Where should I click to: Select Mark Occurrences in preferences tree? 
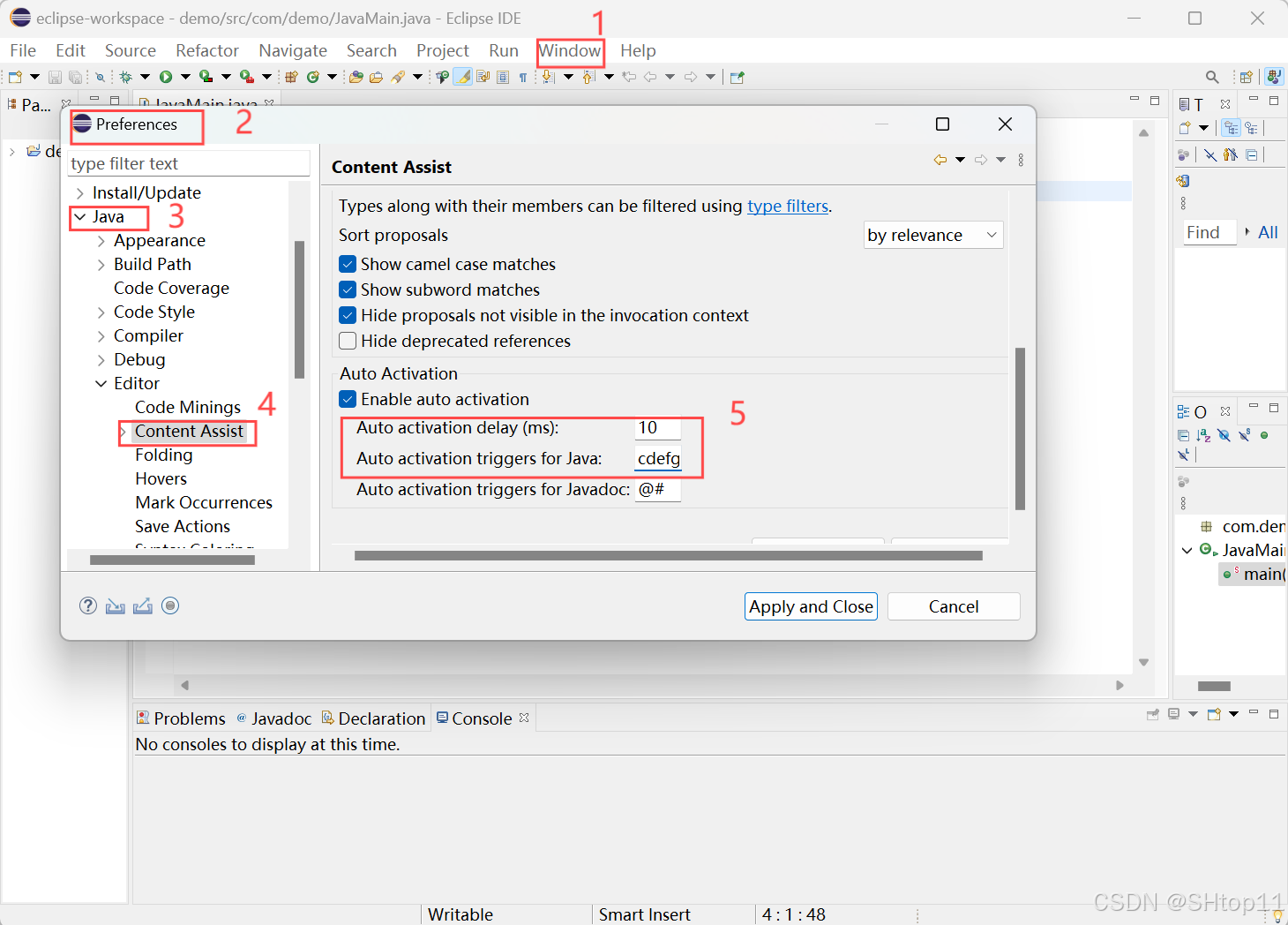(x=204, y=503)
